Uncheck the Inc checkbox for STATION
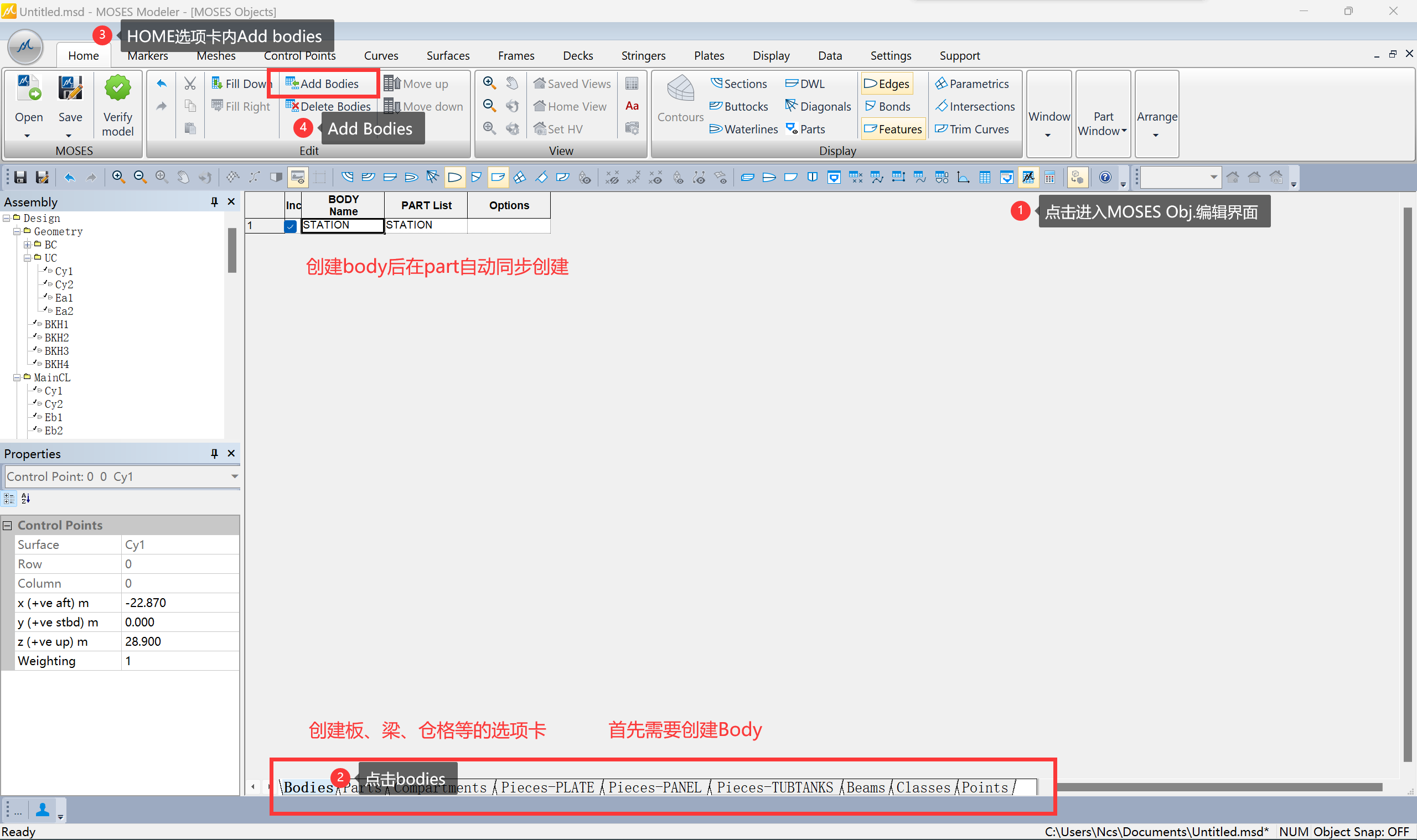 pyautogui.click(x=291, y=226)
